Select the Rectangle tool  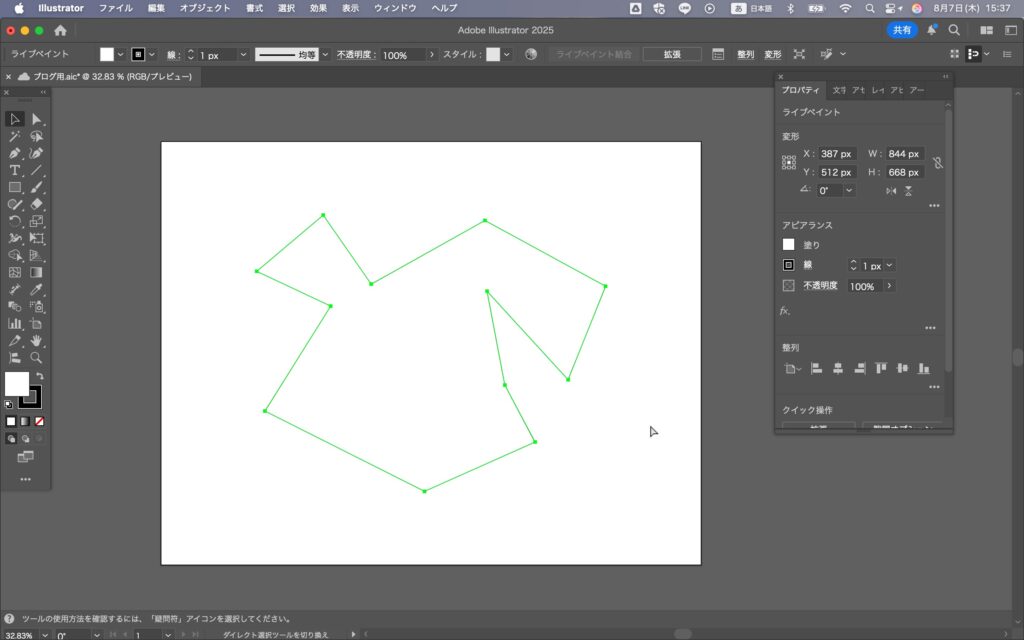coord(15,187)
